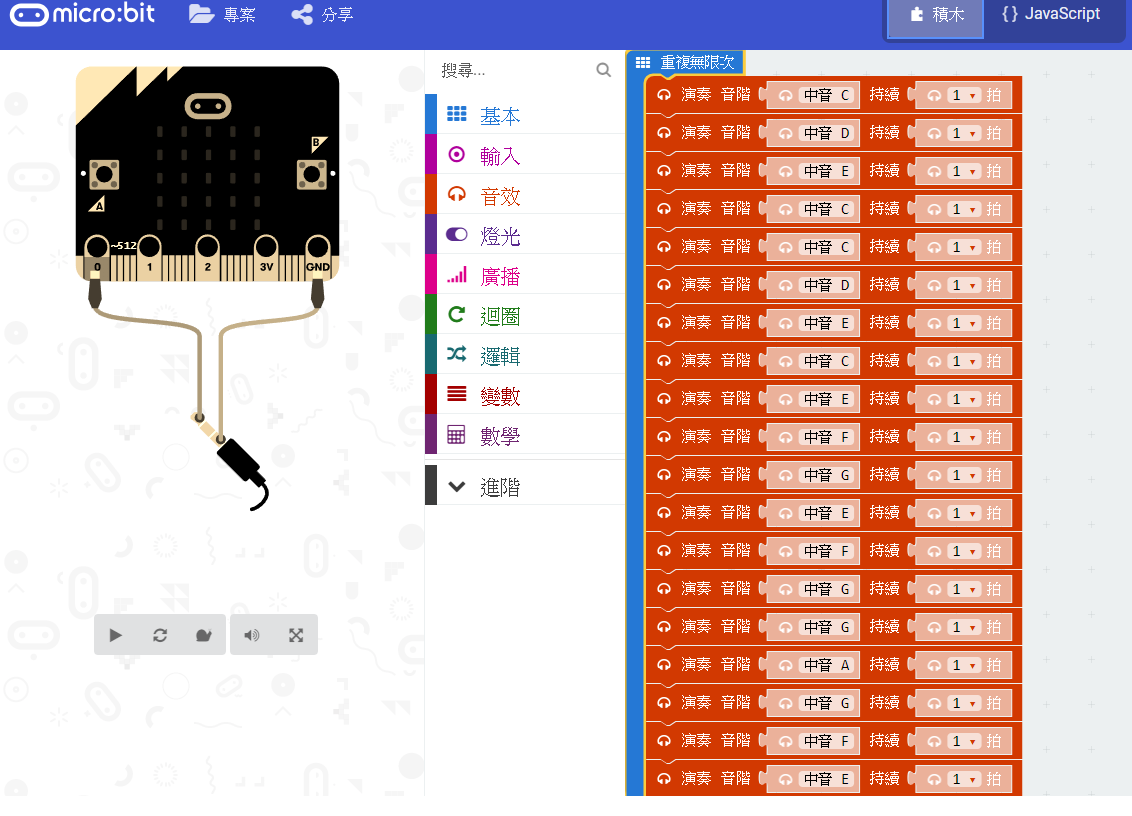Switch to the 積木 blocks tab
Image resolution: width=1132 pixels, height=816 pixels.
(934, 14)
